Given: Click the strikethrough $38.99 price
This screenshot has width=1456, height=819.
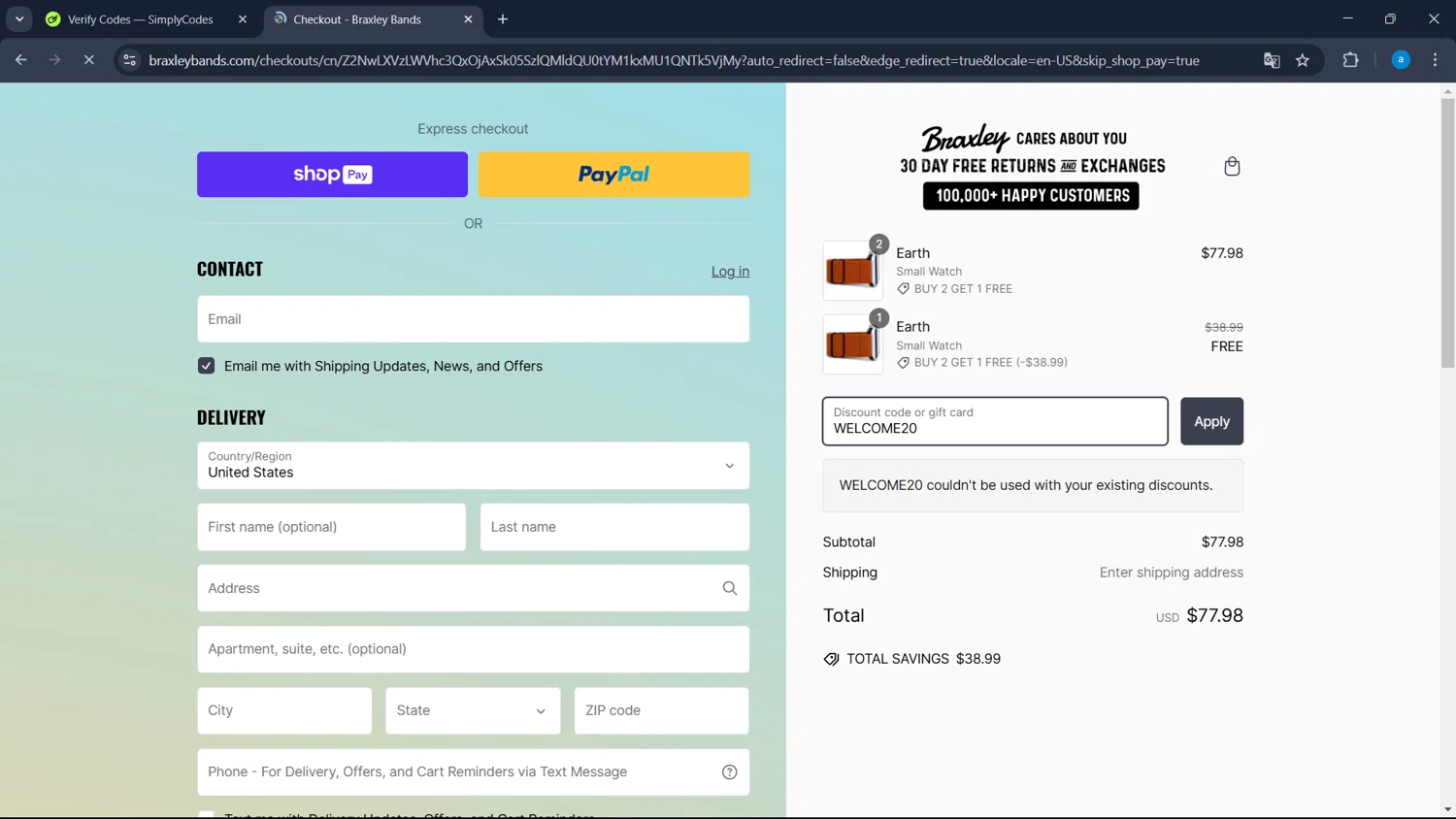Looking at the screenshot, I should pos(1223,328).
